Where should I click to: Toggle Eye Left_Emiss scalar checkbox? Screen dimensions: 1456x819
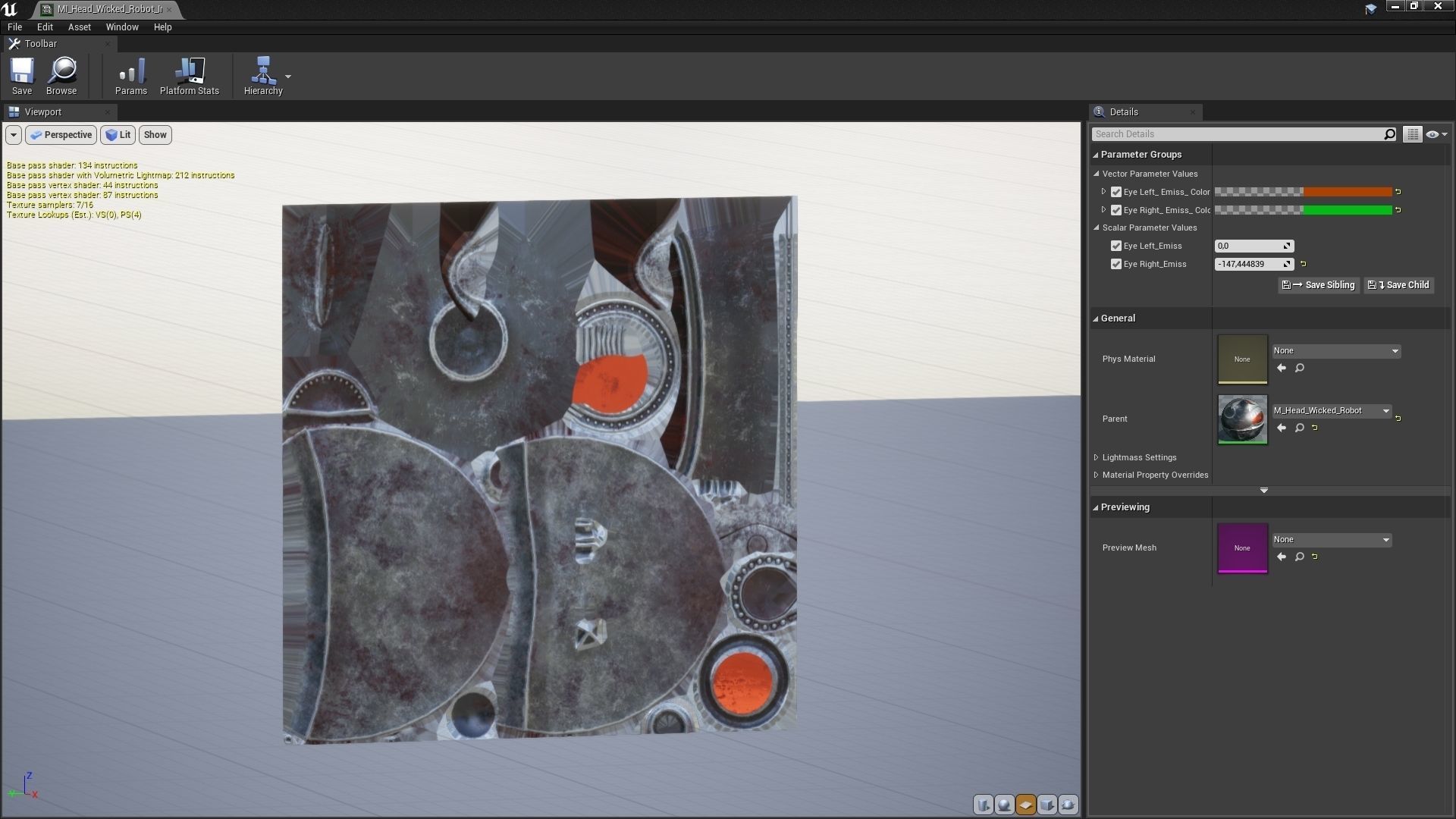coord(1116,246)
